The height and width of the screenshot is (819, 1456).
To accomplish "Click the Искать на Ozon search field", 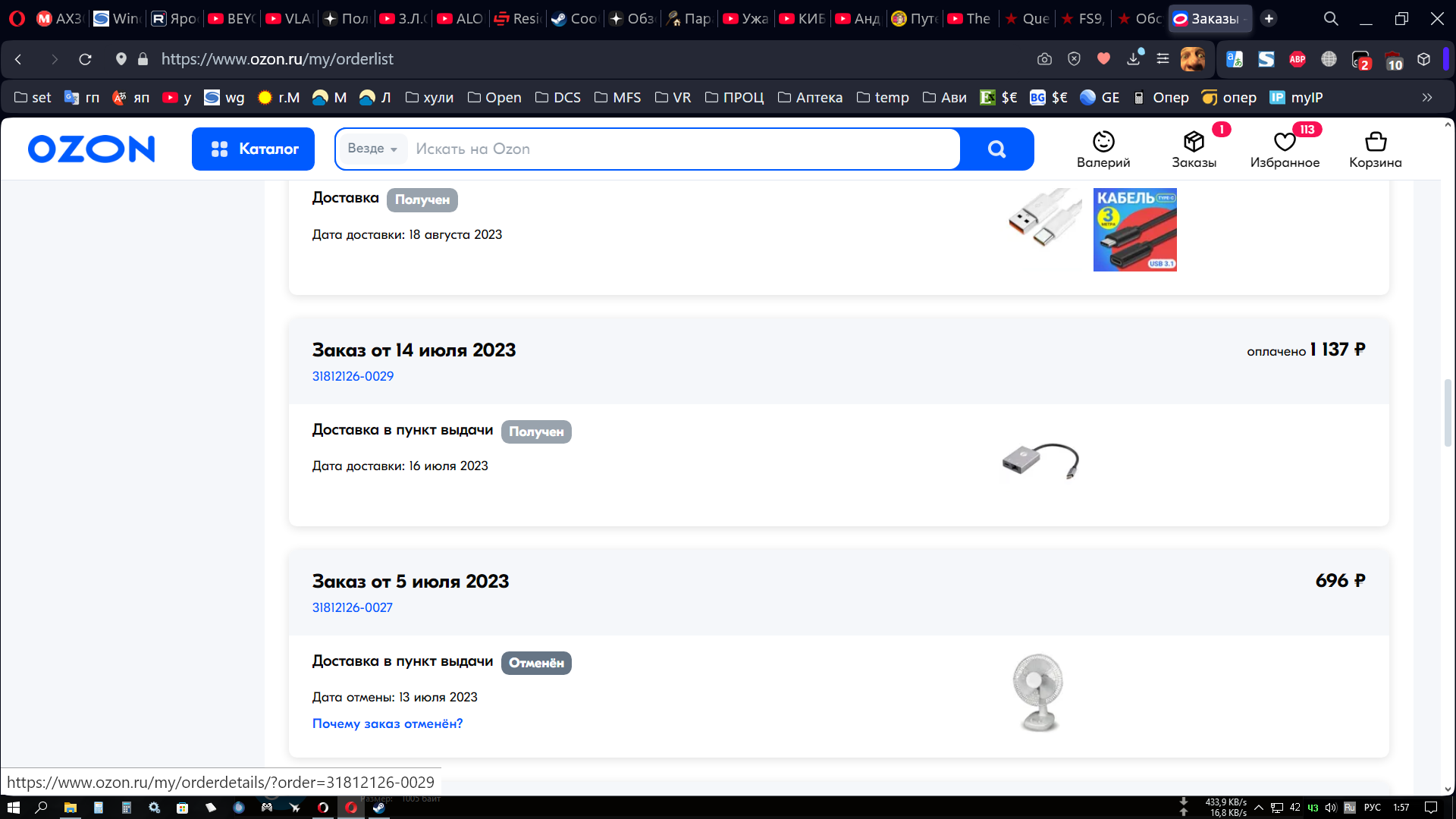I will (682, 149).
